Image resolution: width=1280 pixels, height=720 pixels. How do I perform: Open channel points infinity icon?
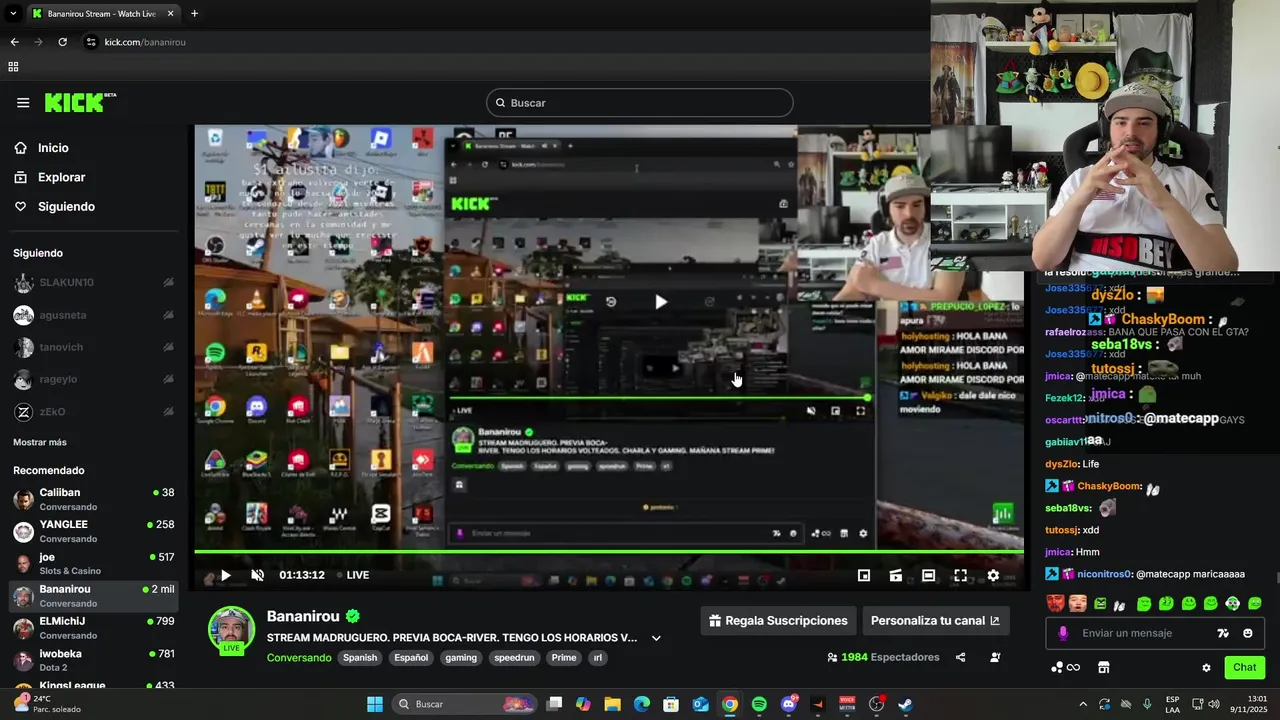click(1065, 667)
